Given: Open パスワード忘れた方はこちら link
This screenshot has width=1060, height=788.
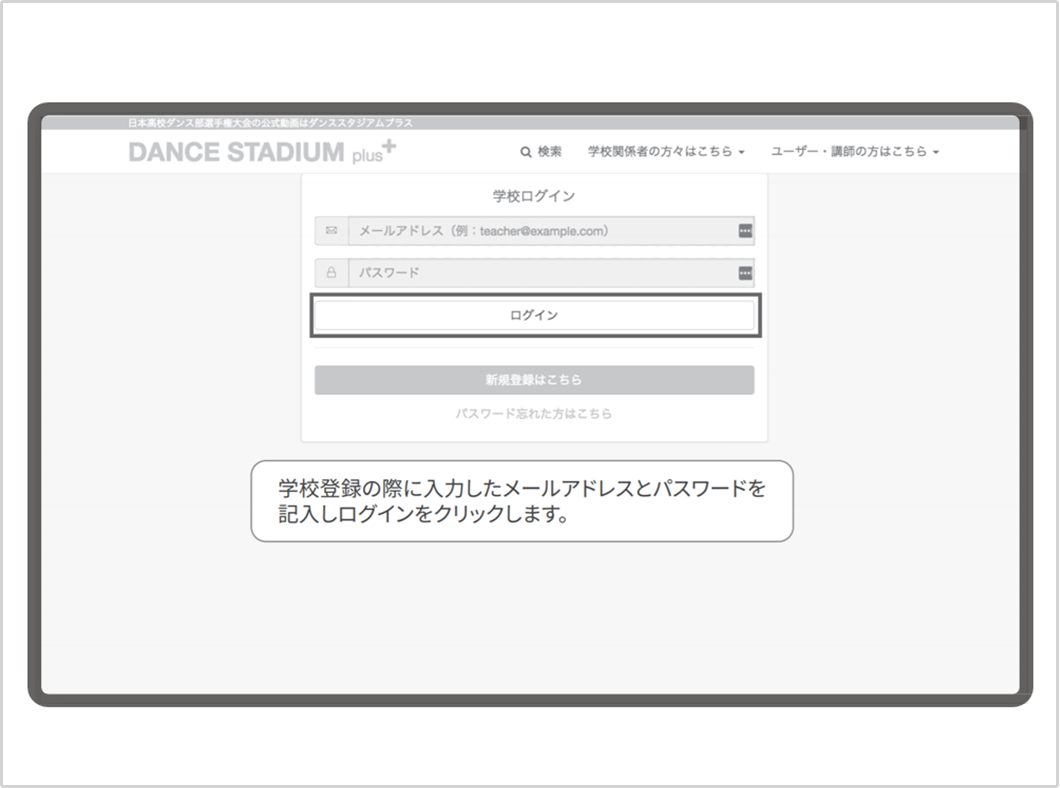Looking at the screenshot, I should [533, 414].
